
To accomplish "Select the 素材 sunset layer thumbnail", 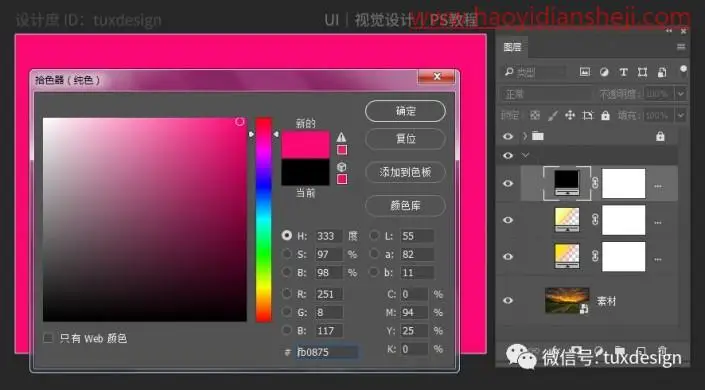I will (x=567, y=300).
